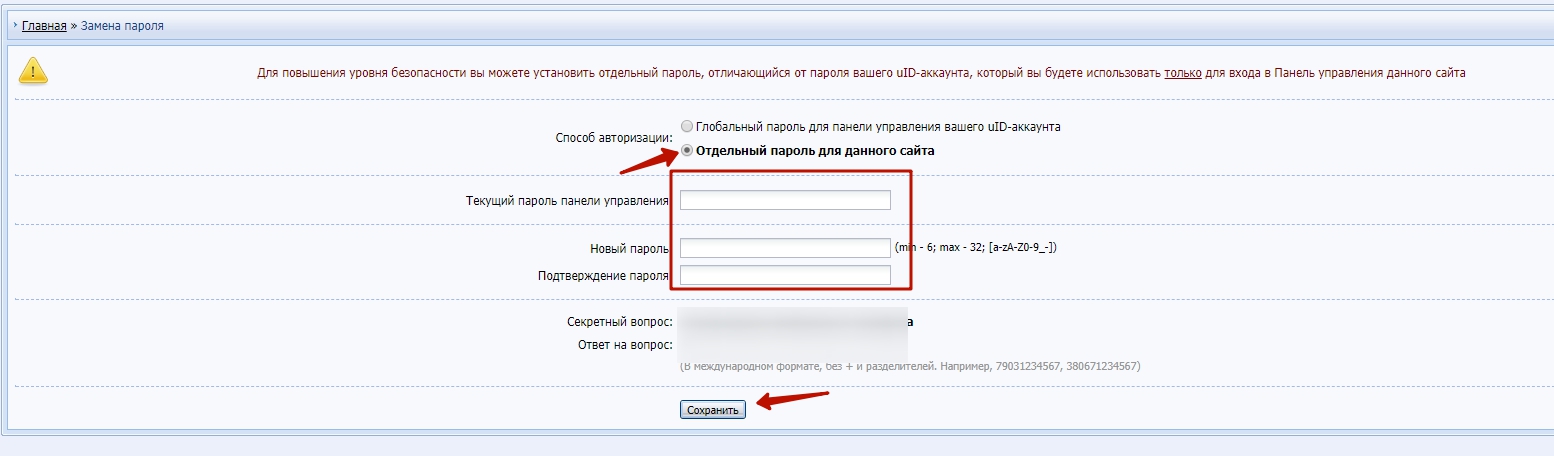This screenshot has width=1554, height=456.
Task: Select the Глобальный пароль radio button
Action: click(686, 127)
